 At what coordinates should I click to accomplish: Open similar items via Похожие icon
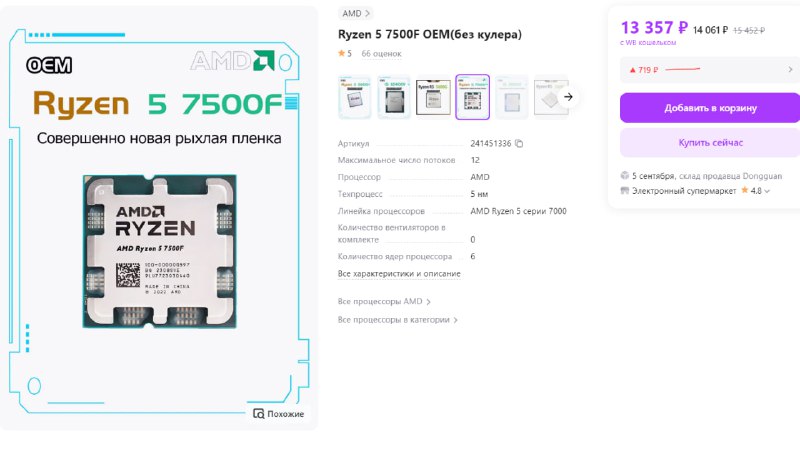pyautogui.click(x=259, y=414)
